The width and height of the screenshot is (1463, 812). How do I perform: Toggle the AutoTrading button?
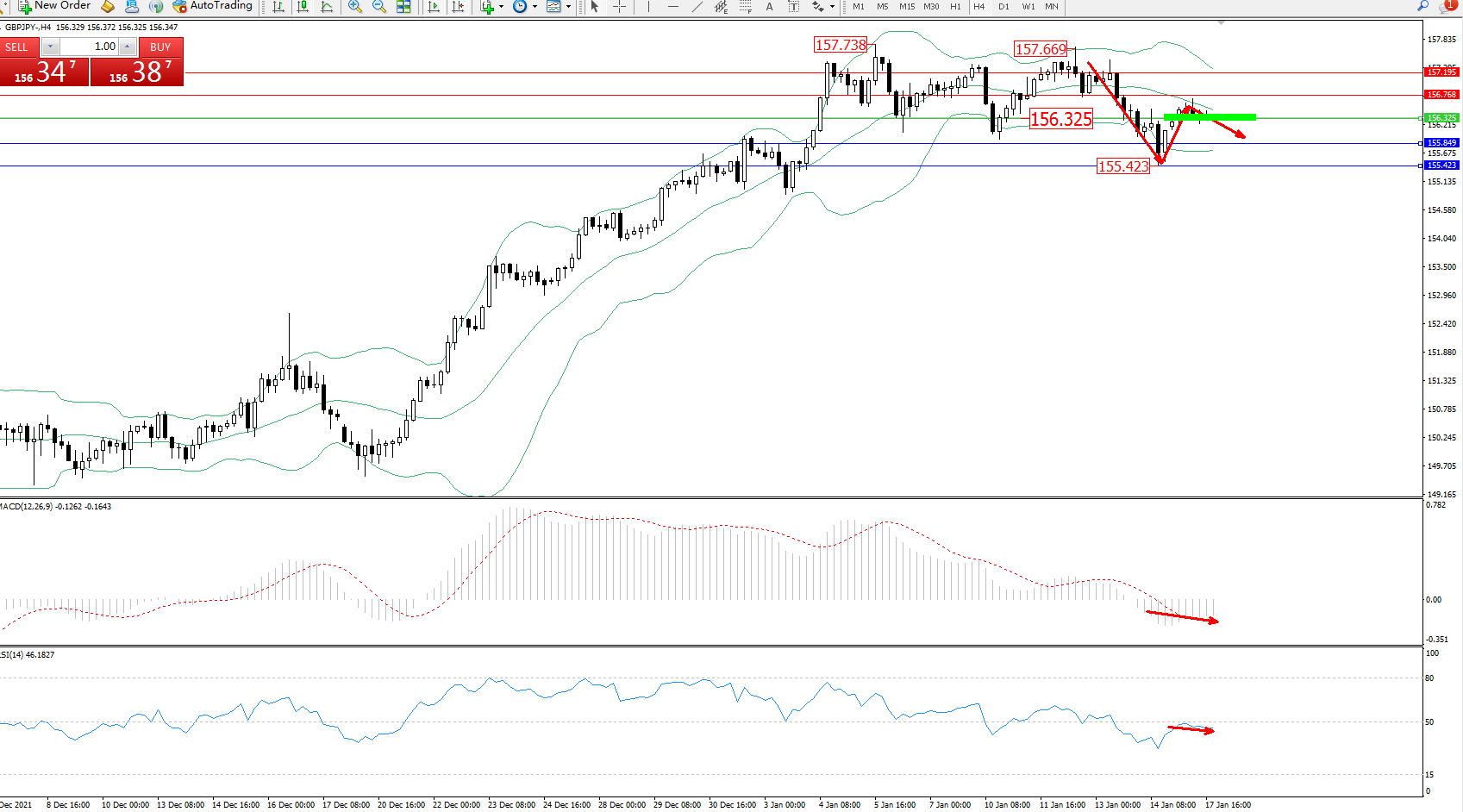click(x=212, y=6)
